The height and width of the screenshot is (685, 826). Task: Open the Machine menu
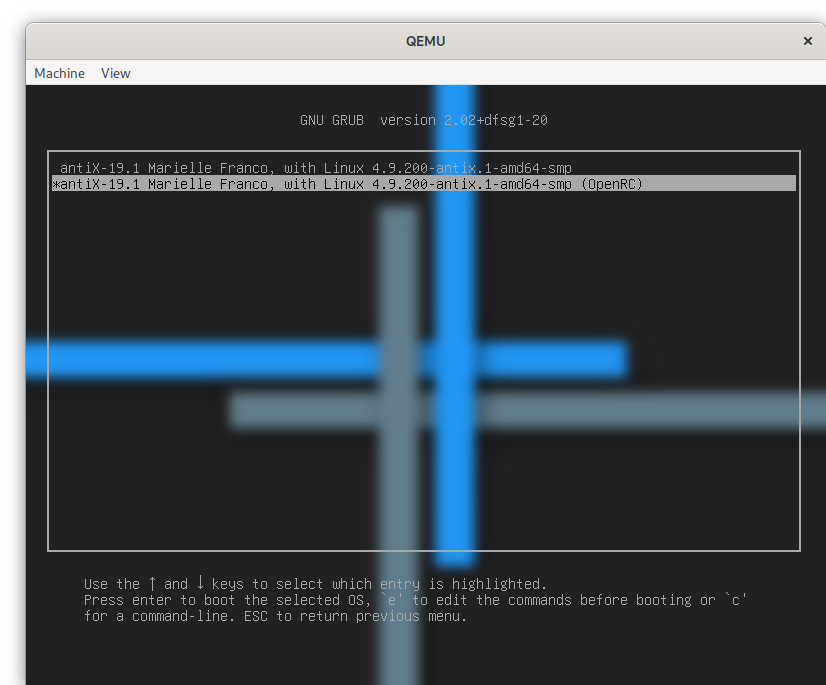point(60,73)
